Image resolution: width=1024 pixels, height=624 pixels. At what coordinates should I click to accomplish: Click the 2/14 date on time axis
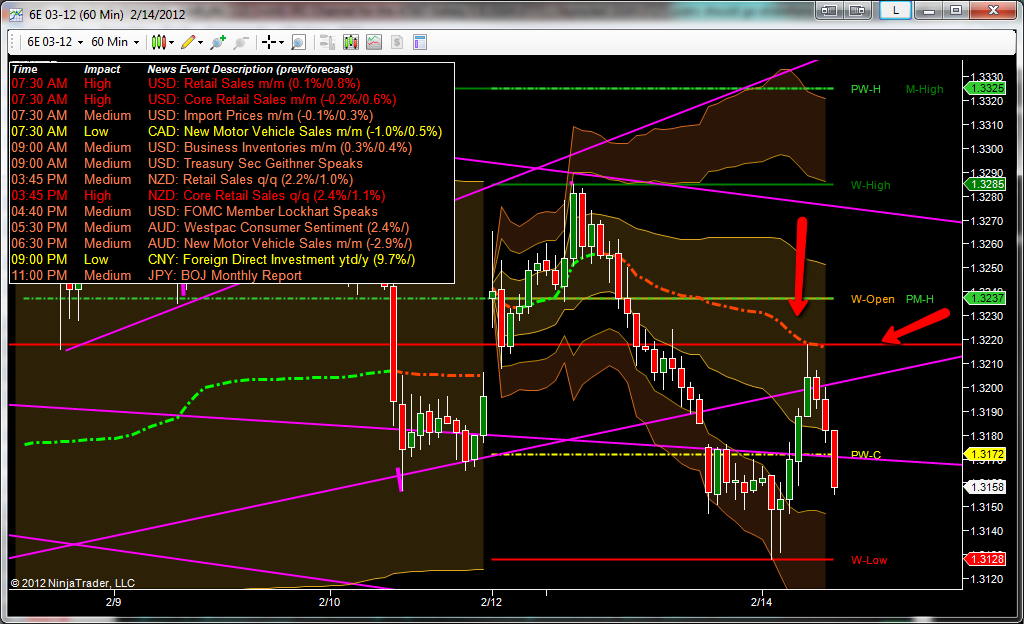click(761, 602)
